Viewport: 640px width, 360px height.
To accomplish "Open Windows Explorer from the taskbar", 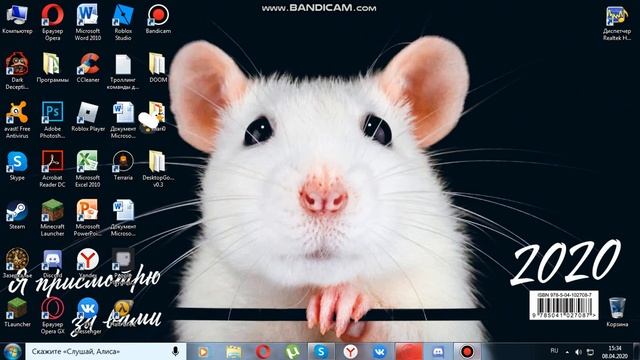I will pos(233,351).
